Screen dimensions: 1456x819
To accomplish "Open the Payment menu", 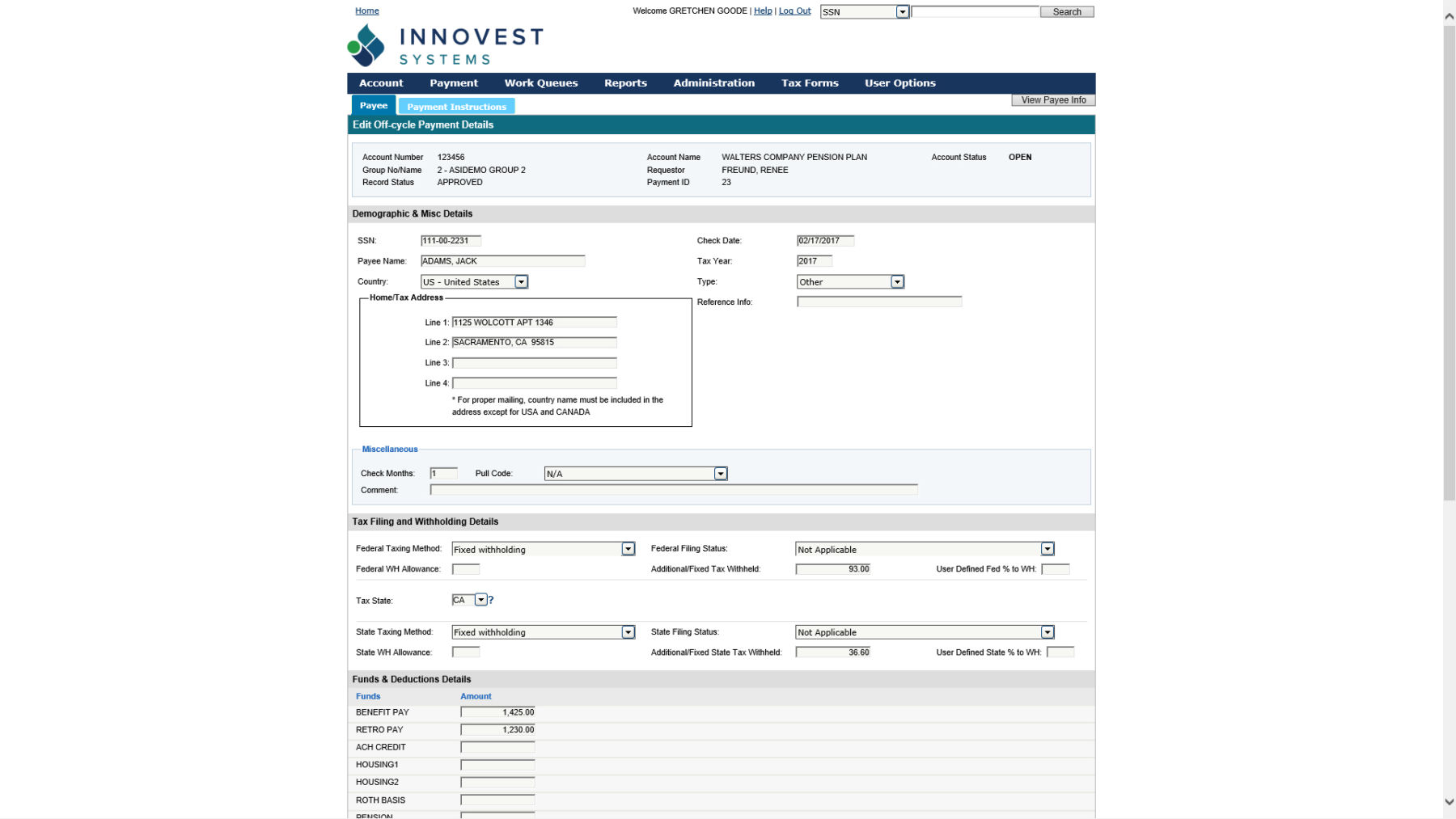I will click(454, 83).
